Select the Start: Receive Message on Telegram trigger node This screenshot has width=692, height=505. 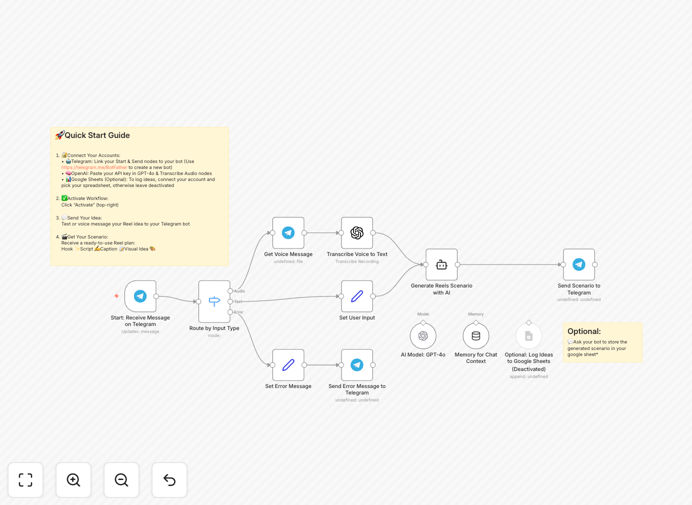pos(140,296)
